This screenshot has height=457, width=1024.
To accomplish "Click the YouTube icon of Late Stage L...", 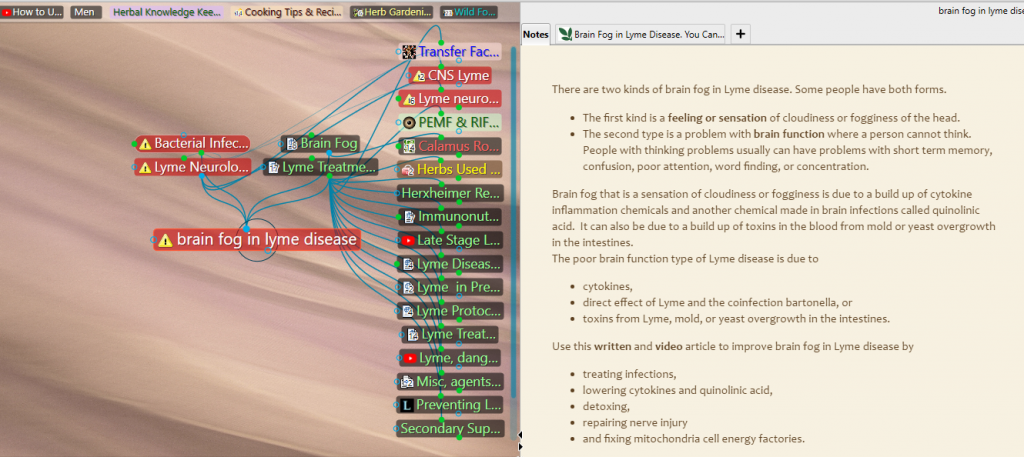I will tap(408, 240).
